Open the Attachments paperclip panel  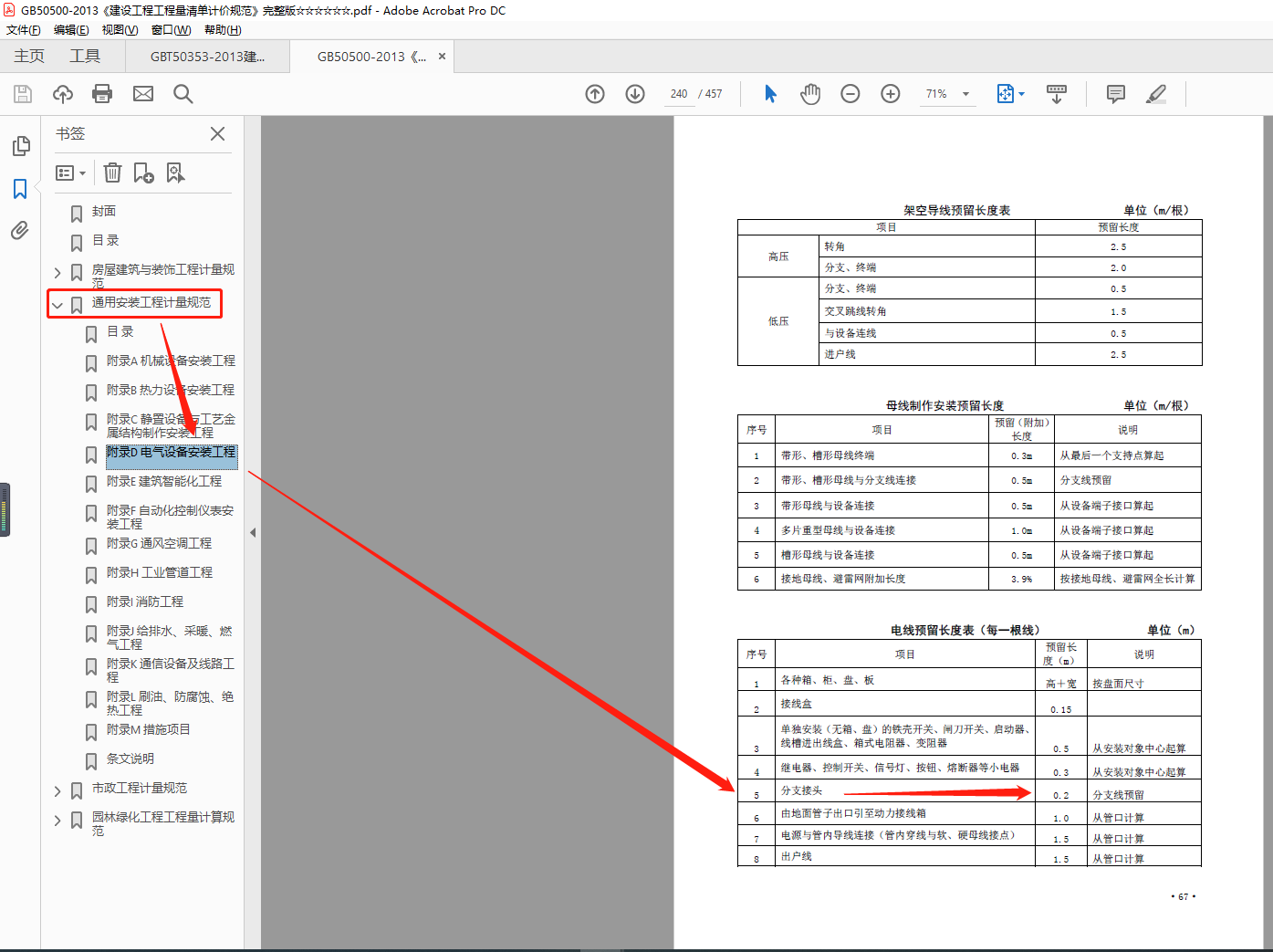(20, 231)
